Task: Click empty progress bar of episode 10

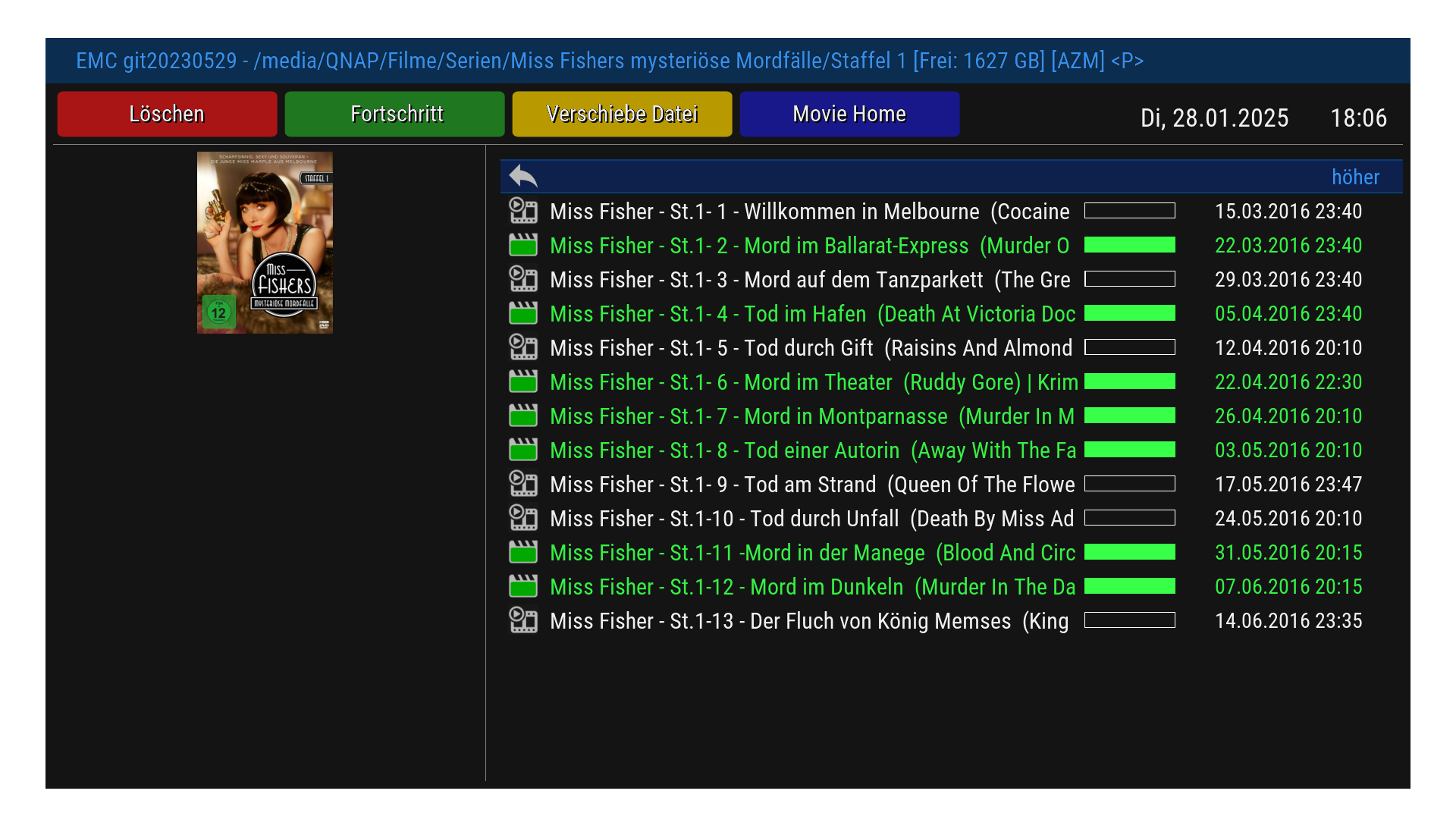Action: point(1129,518)
